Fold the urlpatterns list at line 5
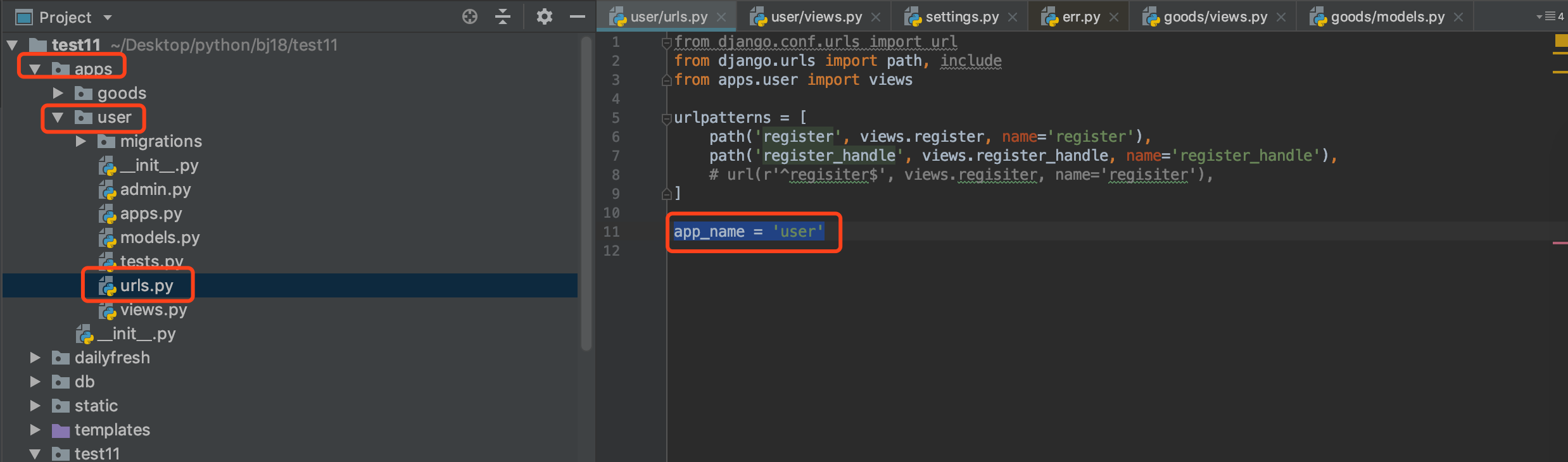The width and height of the screenshot is (1568, 462). pyautogui.click(x=666, y=118)
